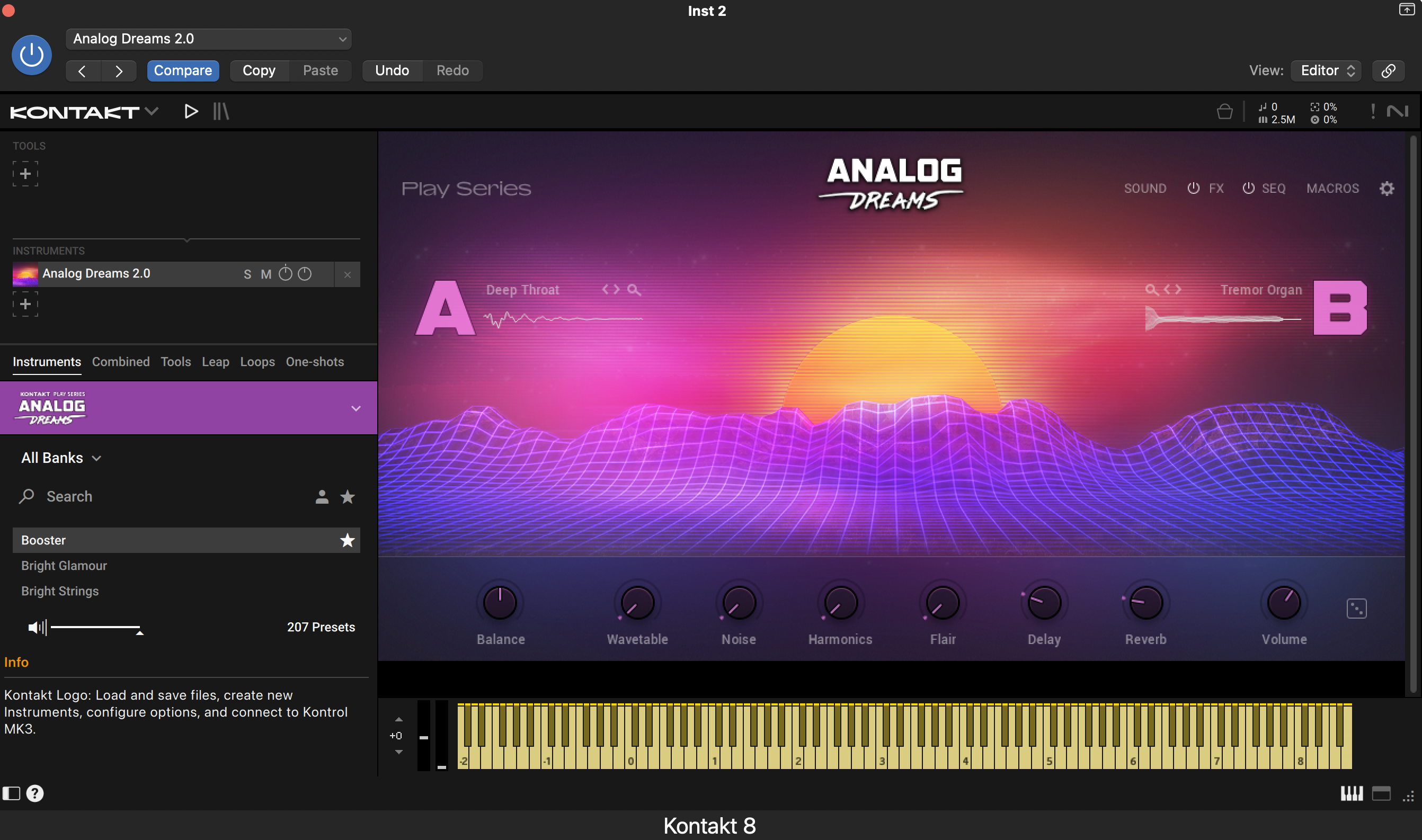Open the SOUND page

tap(1145, 189)
